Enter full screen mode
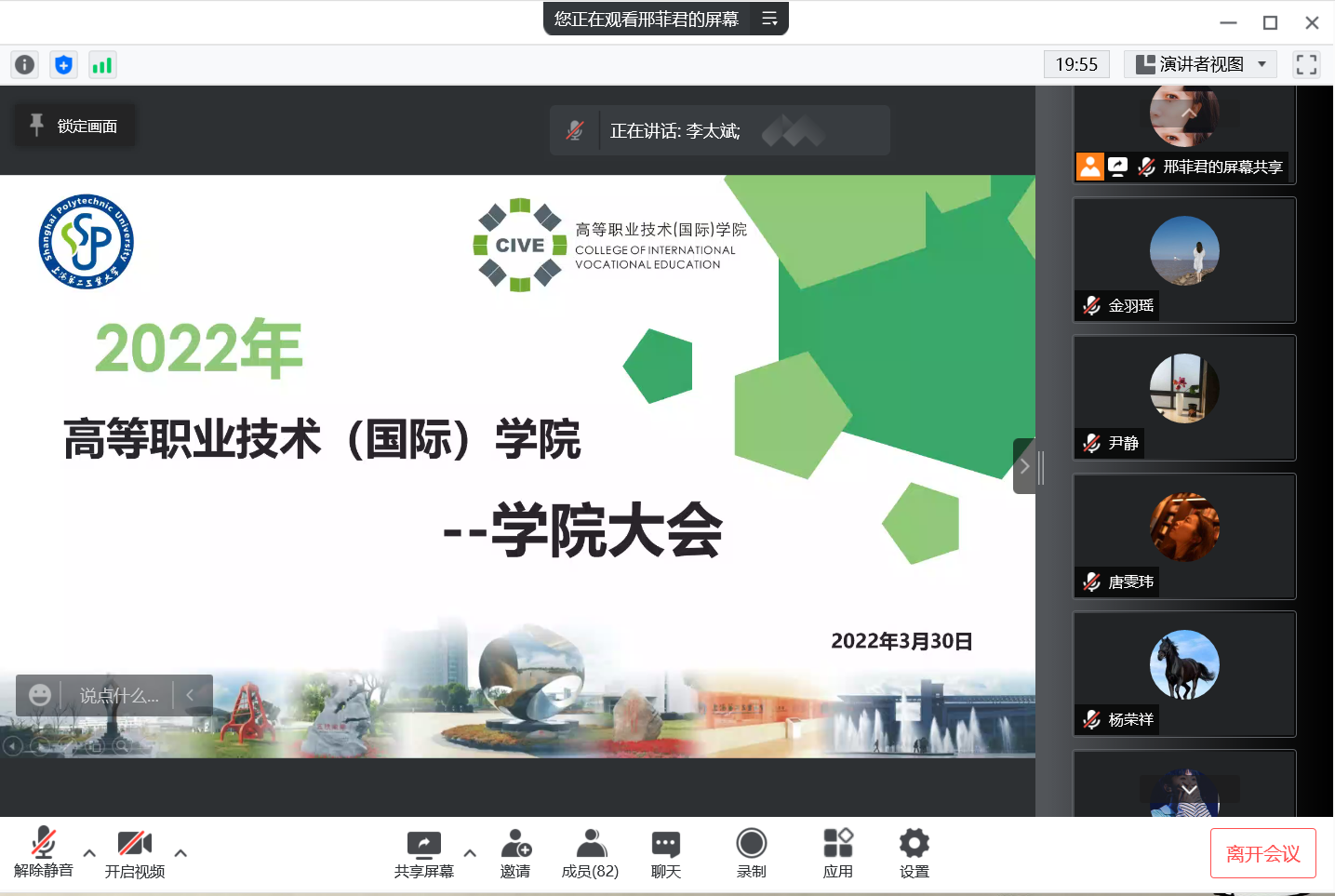Screen dimensions: 1335x896 pos(1306,64)
